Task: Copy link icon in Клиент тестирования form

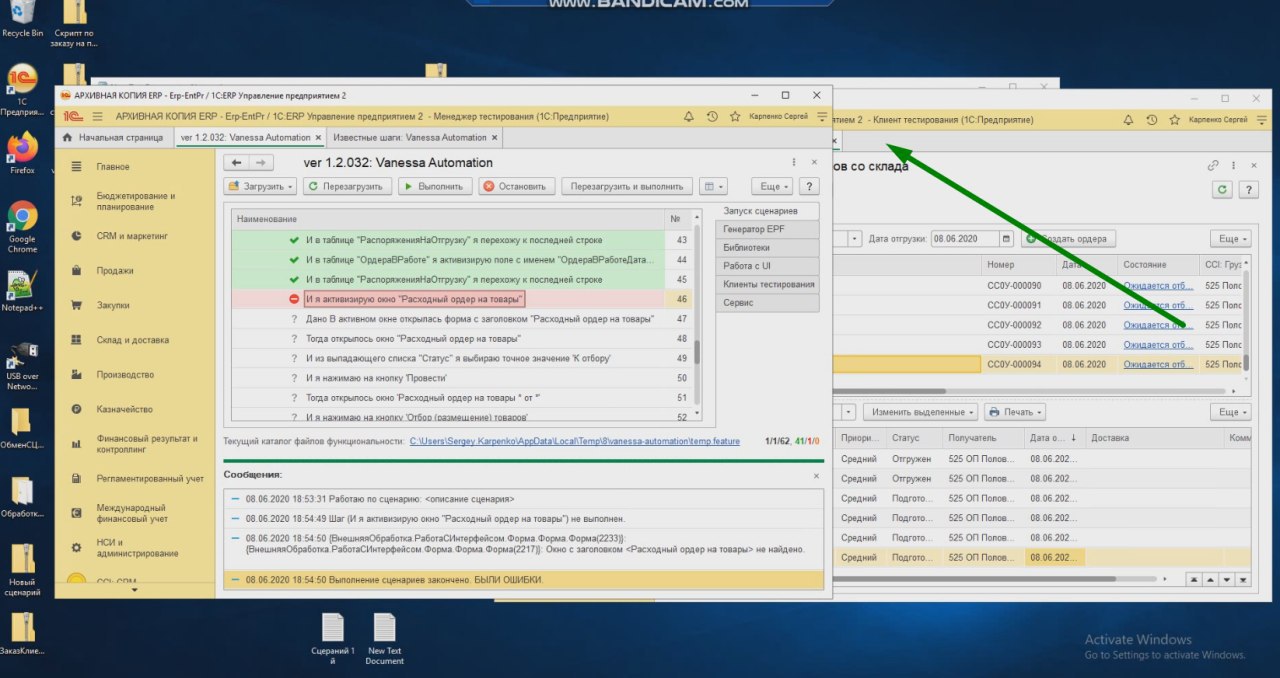Action: 1213,165
